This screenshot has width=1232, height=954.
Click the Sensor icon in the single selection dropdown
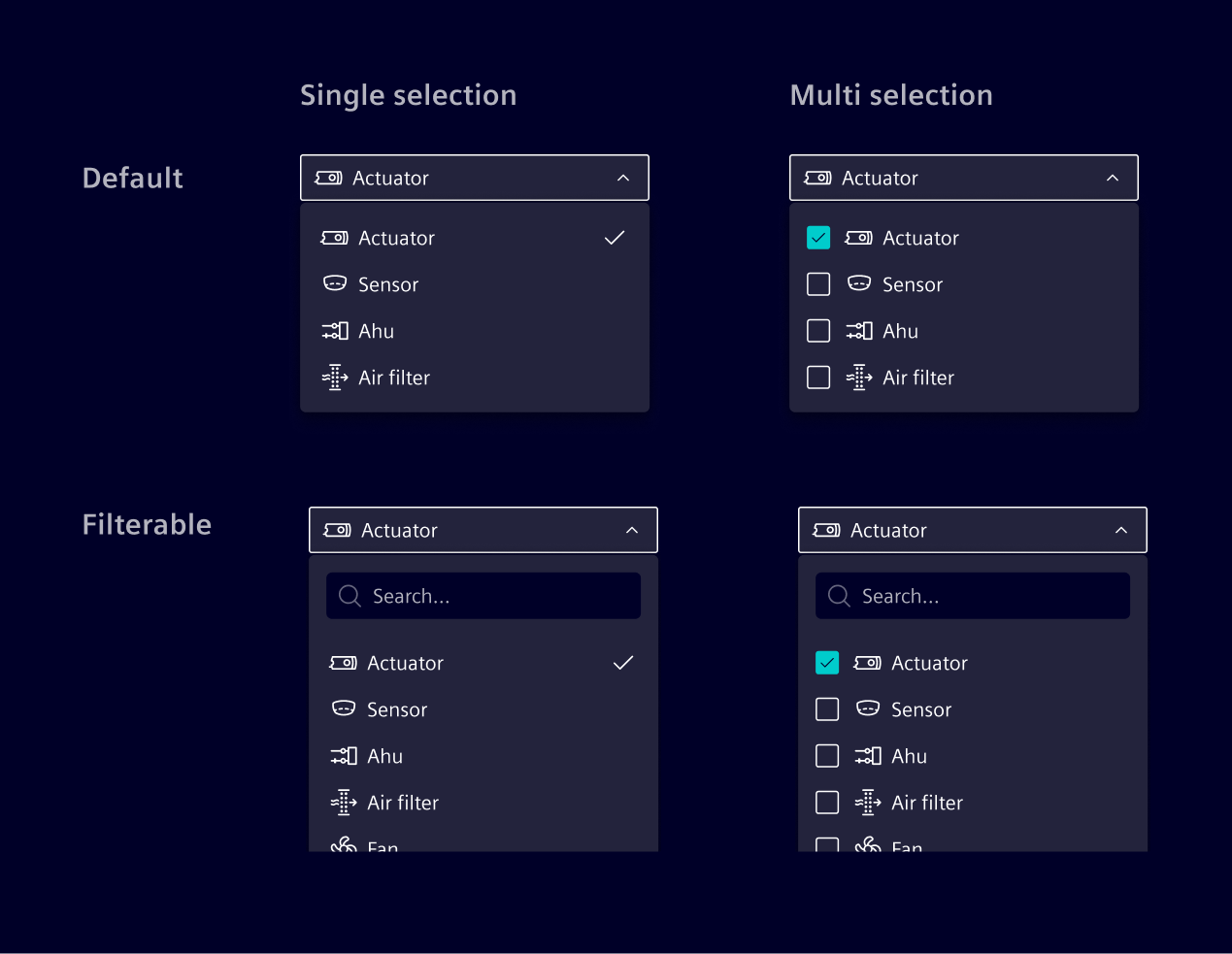coord(334,283)
